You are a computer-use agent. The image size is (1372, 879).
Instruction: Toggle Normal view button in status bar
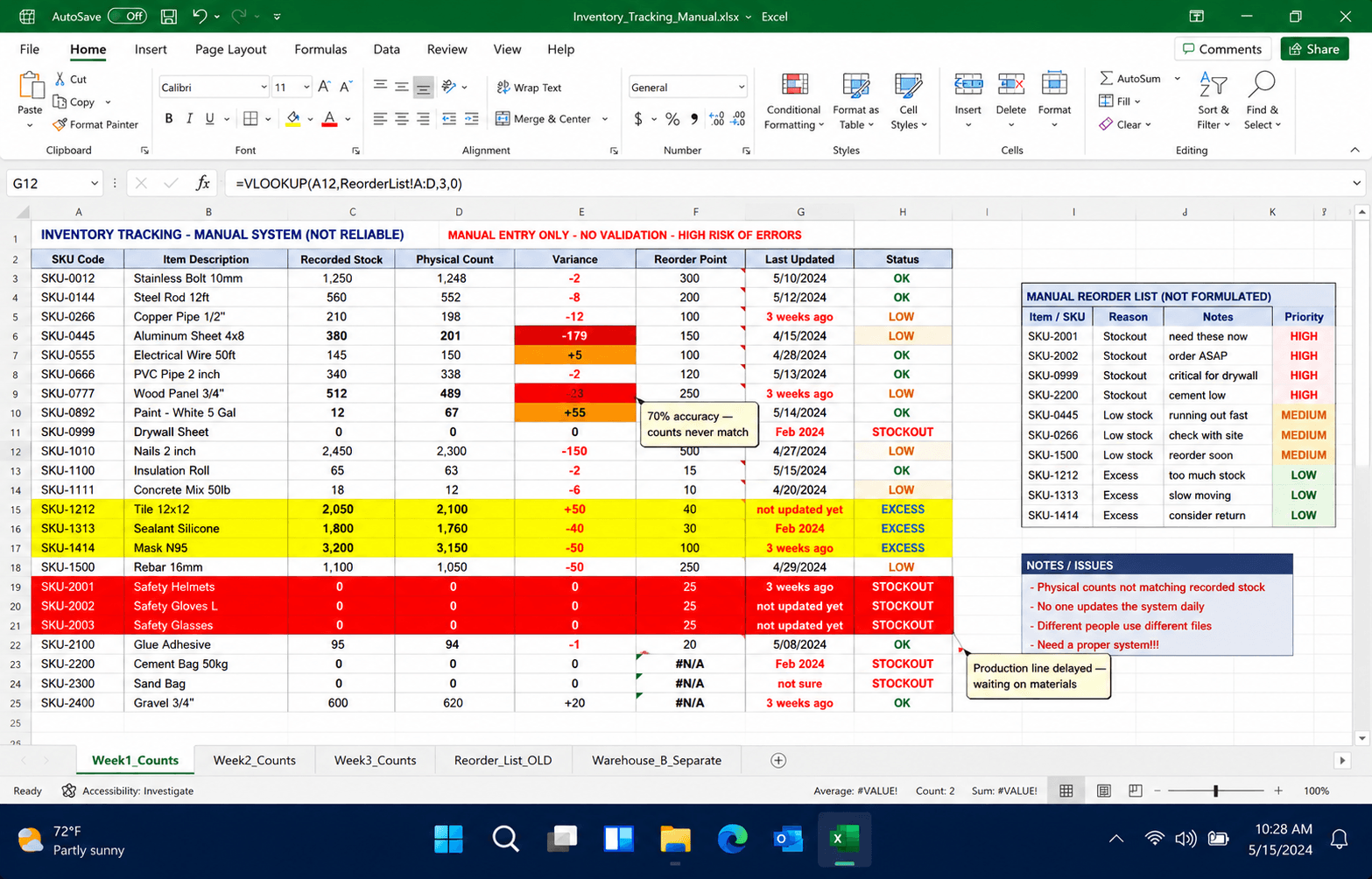[1066, 791]
